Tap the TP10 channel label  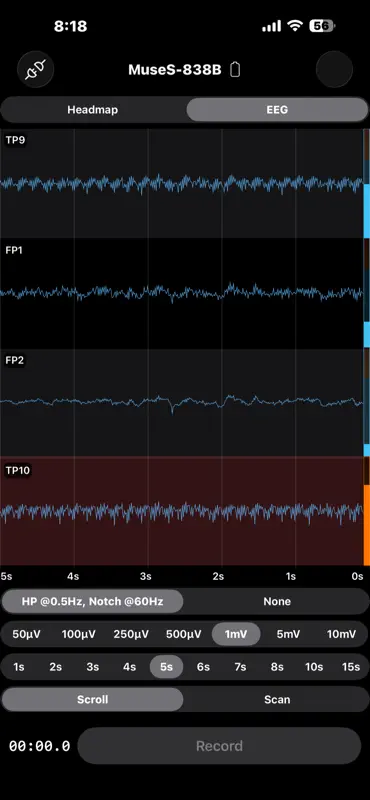pos(18,470)
